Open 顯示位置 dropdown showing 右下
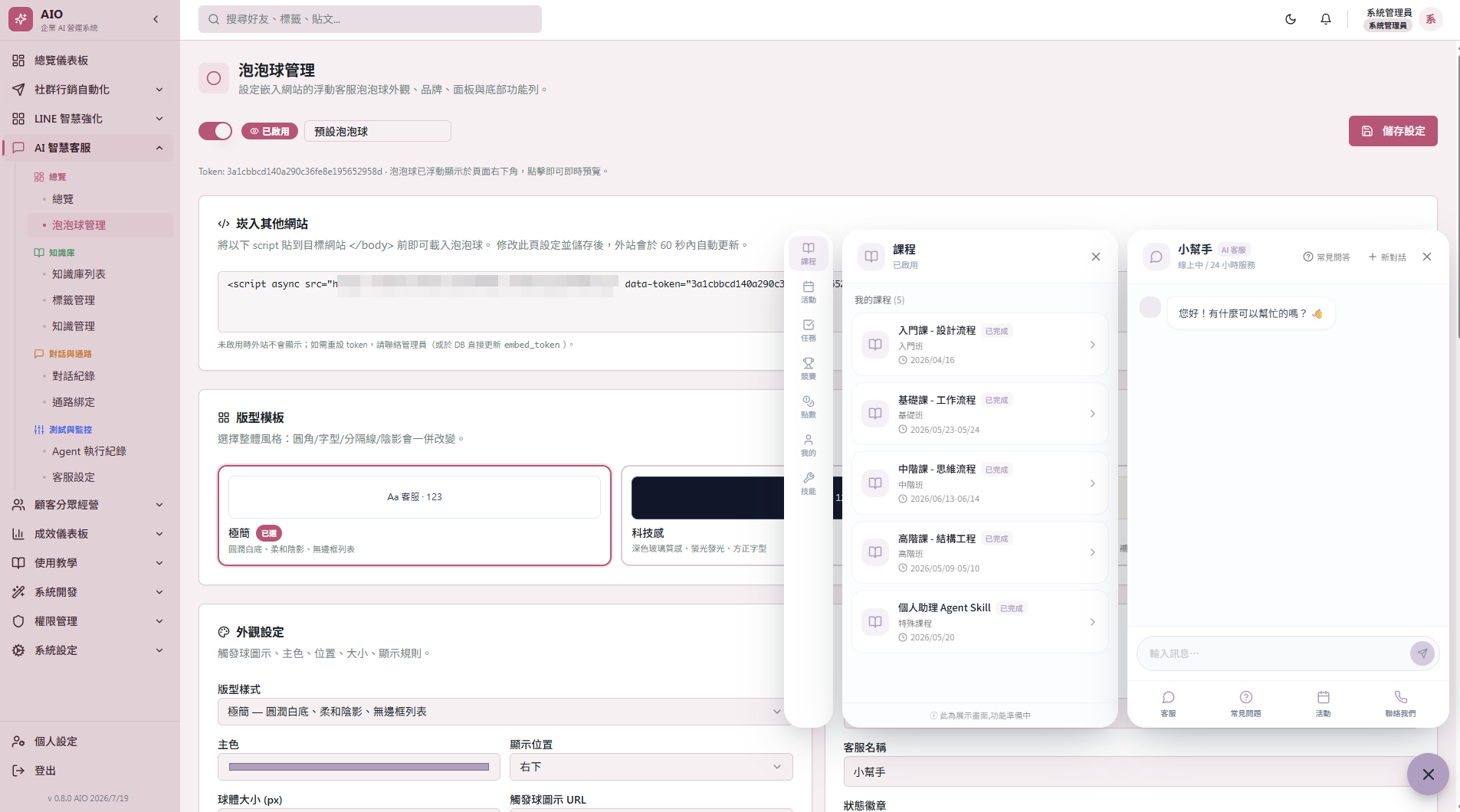Screen dimensions: 1460x812 coord(651,767)
